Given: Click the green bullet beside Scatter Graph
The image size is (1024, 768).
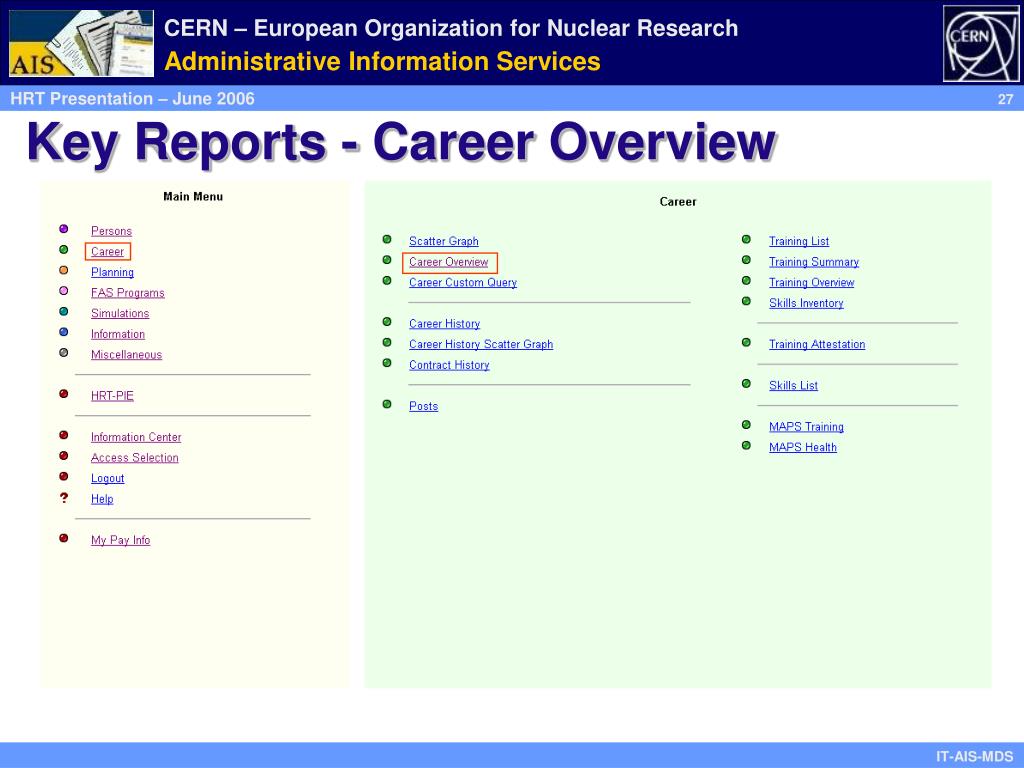Looking at the screenshot, I should click(x=387, y=240).
